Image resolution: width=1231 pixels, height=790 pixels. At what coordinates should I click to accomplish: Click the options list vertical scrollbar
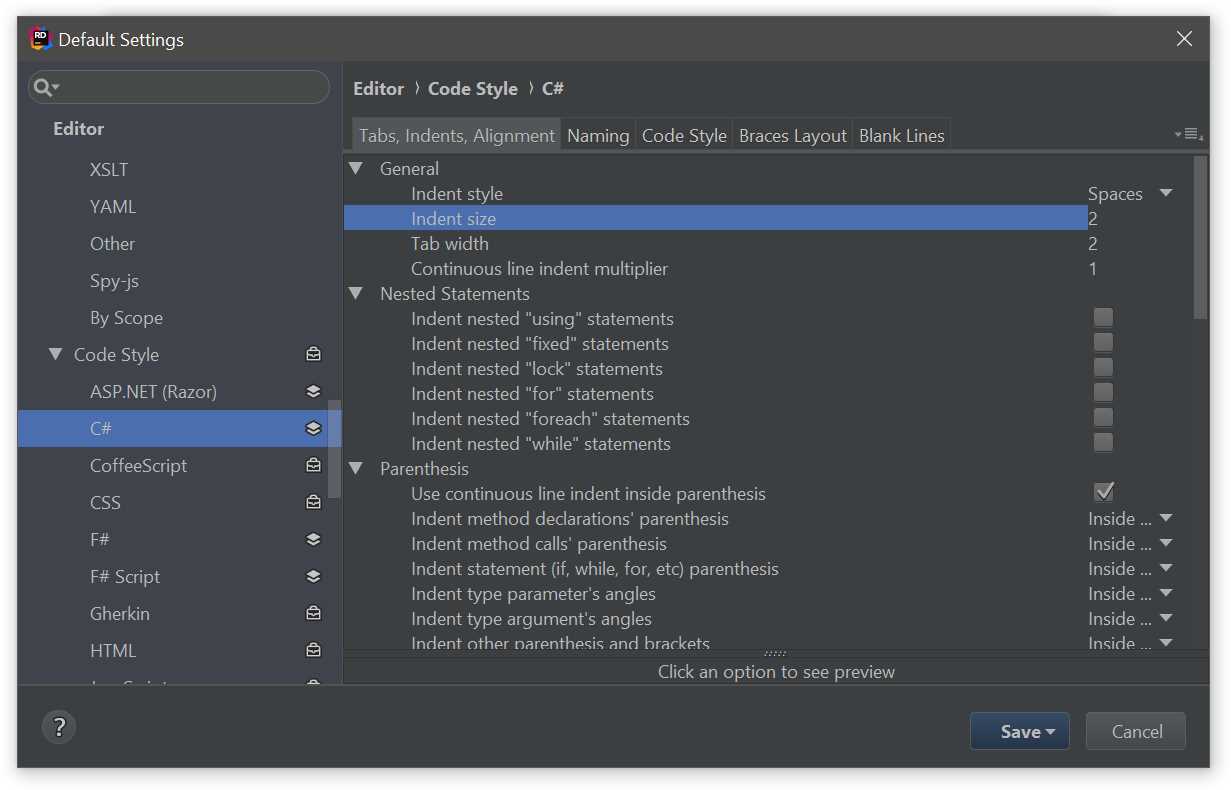click(1201, 237)
